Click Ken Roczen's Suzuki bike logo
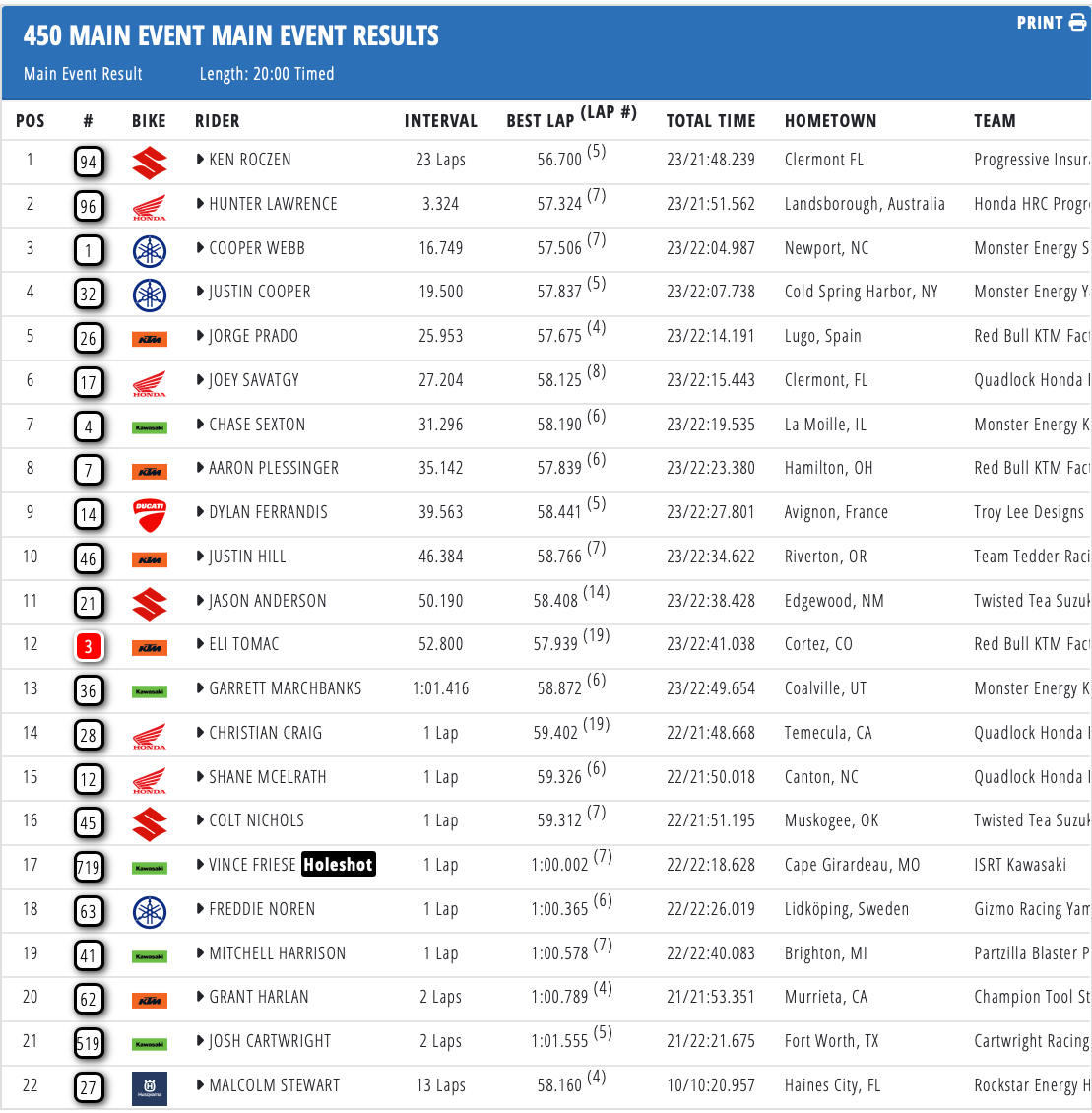1092x1113 pixels. point(150,163)
